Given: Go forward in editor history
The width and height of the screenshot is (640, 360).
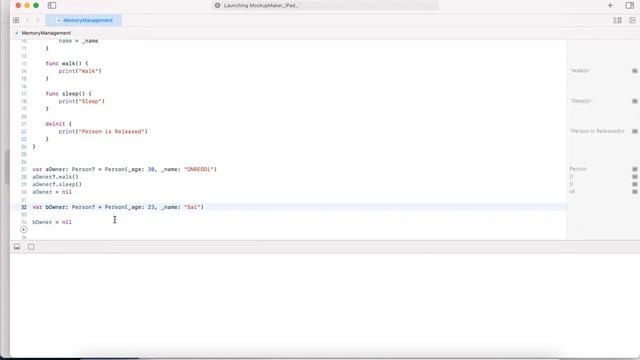Looking at the screenshot, I should click(x=37, y=20).
